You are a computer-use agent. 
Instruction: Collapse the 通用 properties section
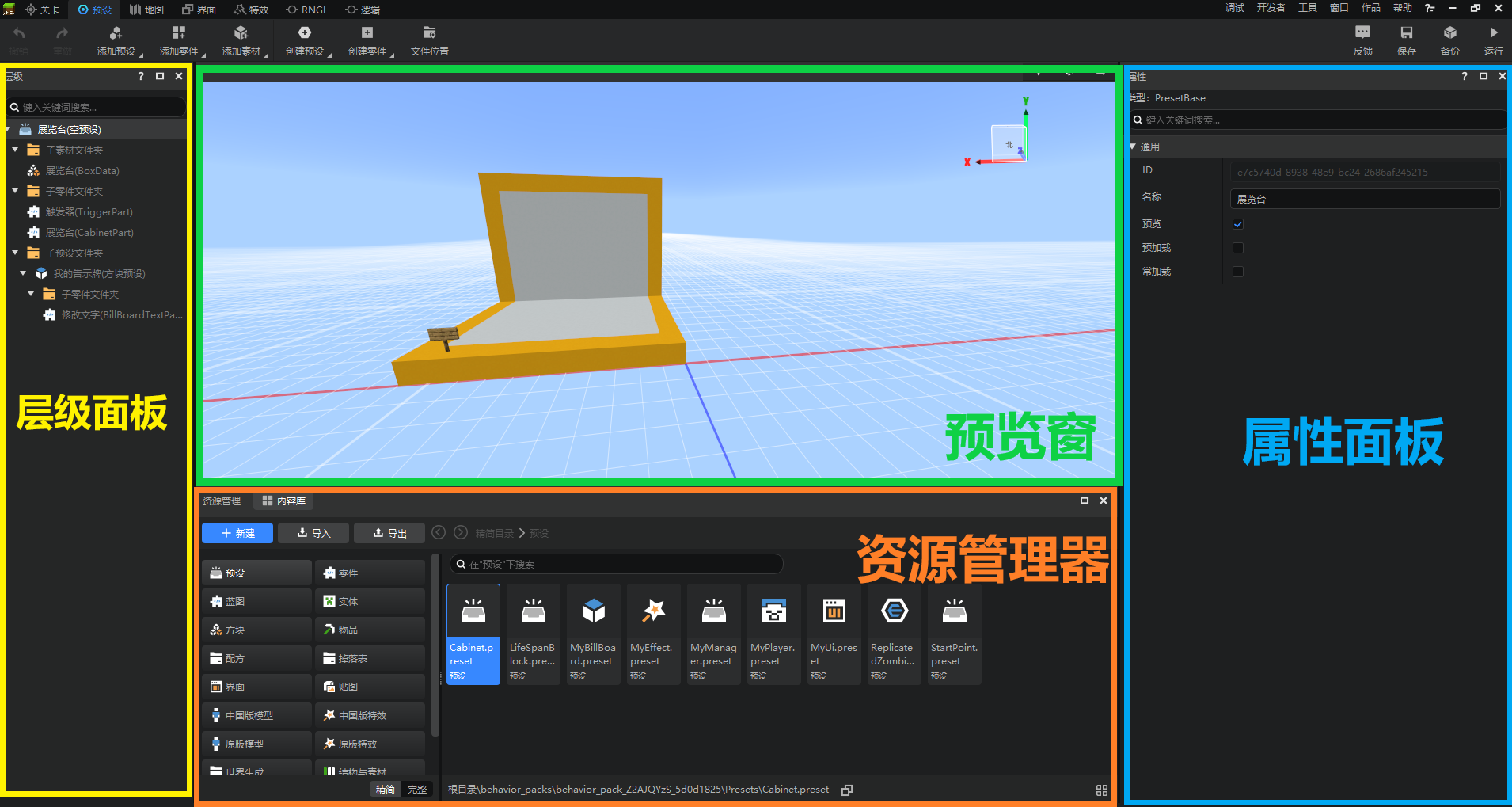tap(1133, 147)
